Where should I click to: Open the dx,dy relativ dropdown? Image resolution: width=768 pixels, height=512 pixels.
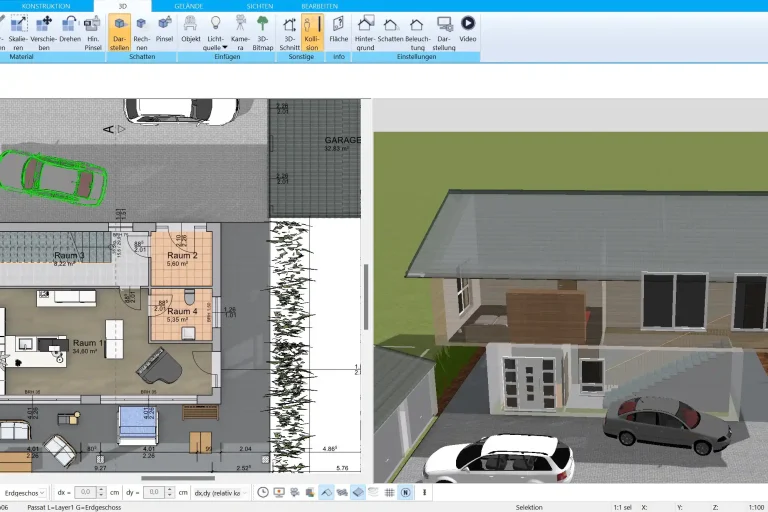click(x=221, y=493)
